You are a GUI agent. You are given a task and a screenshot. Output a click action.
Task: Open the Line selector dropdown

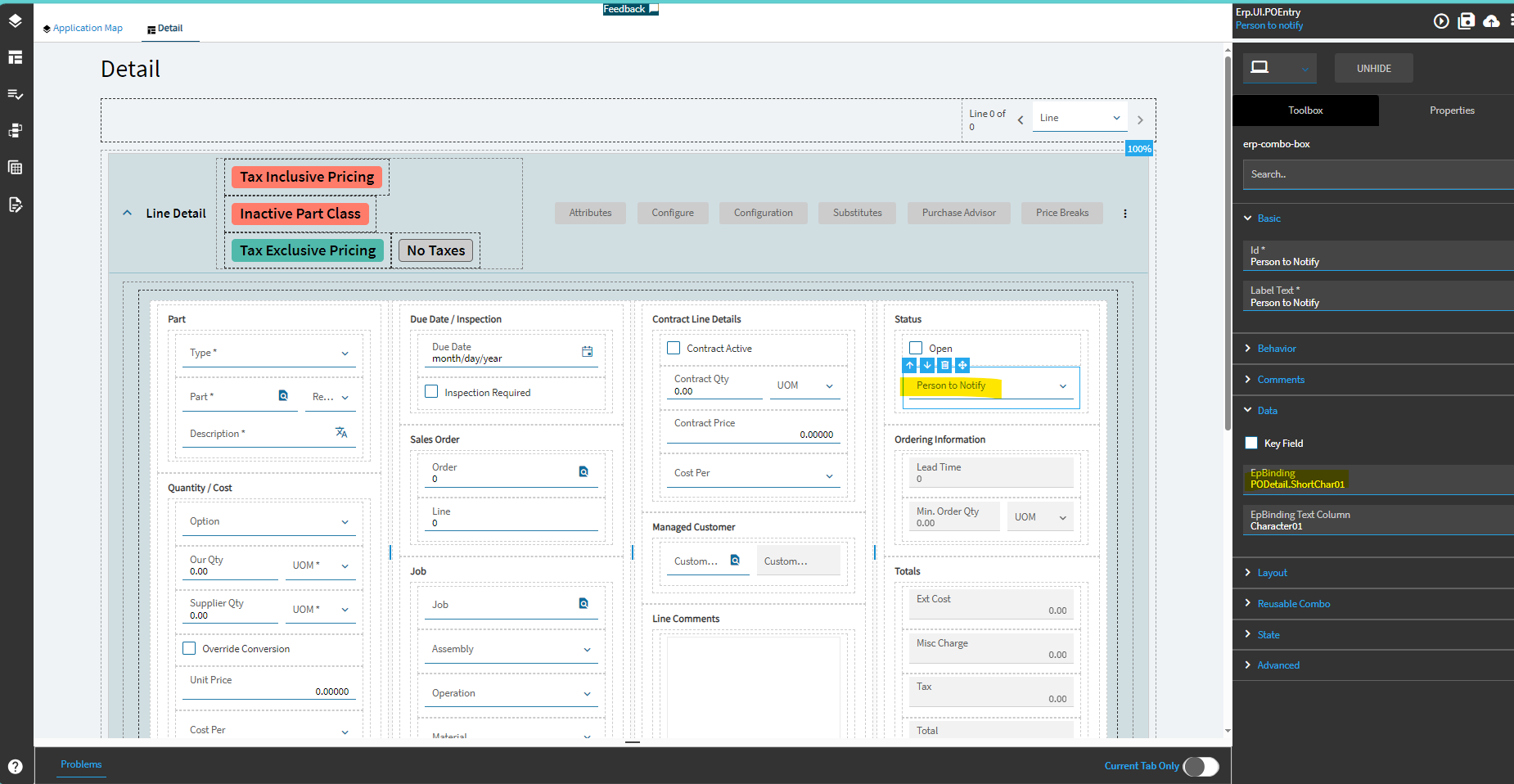pyautogui.click(x=1080, y=118)
